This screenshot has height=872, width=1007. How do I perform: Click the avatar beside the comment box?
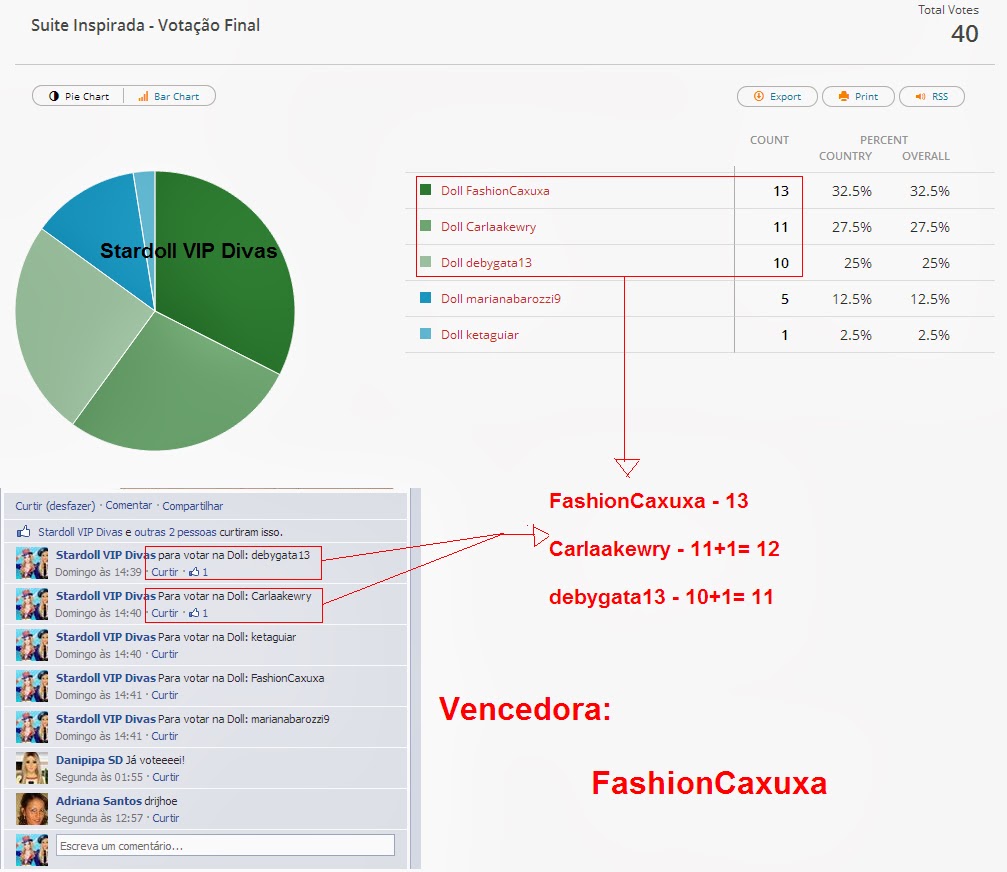click(32, 850)
